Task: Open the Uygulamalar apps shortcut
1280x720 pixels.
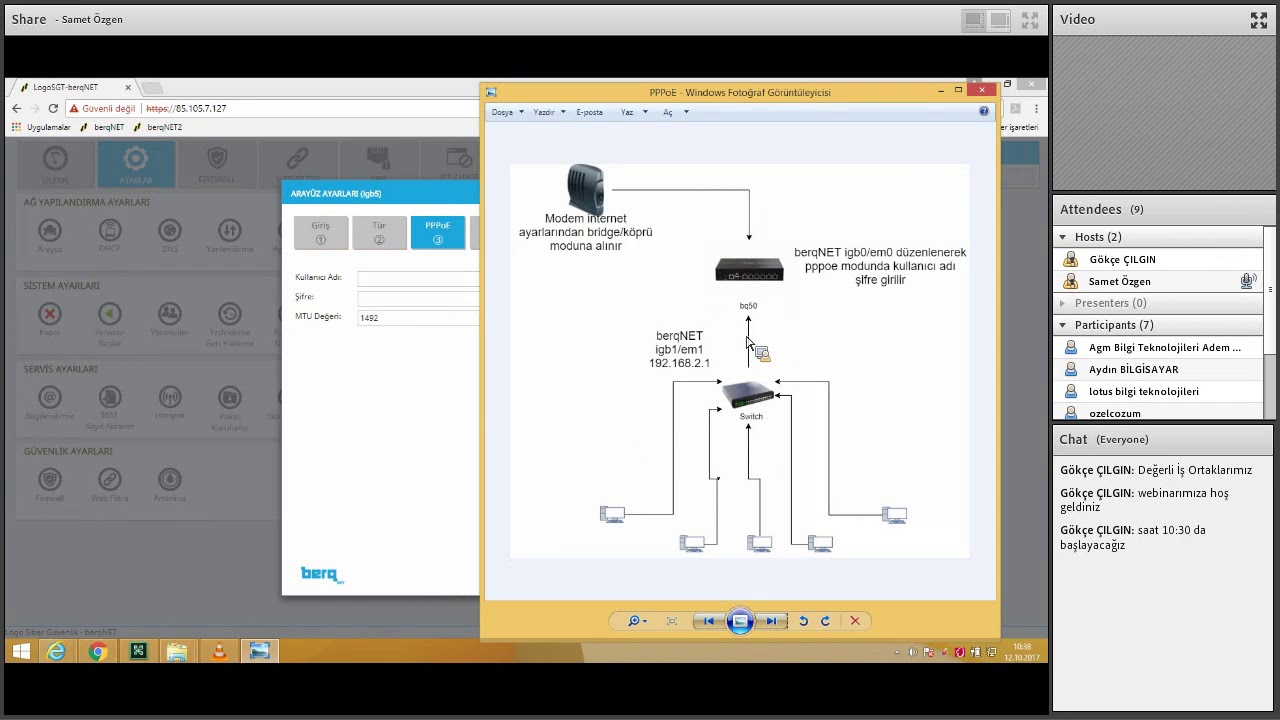Action: coord(42,127)
